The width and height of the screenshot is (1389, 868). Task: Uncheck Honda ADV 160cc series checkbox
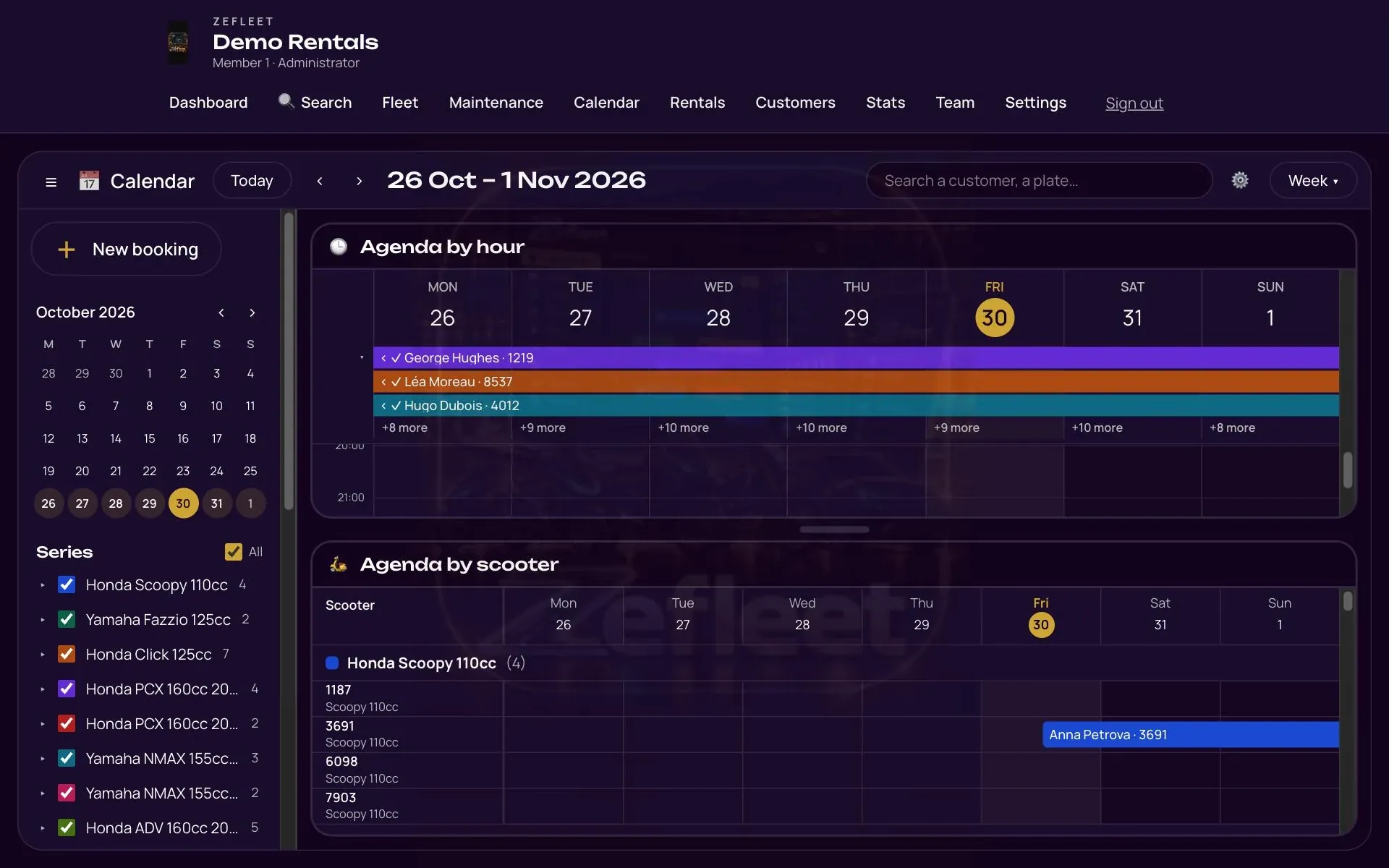(x=67, y=827)
